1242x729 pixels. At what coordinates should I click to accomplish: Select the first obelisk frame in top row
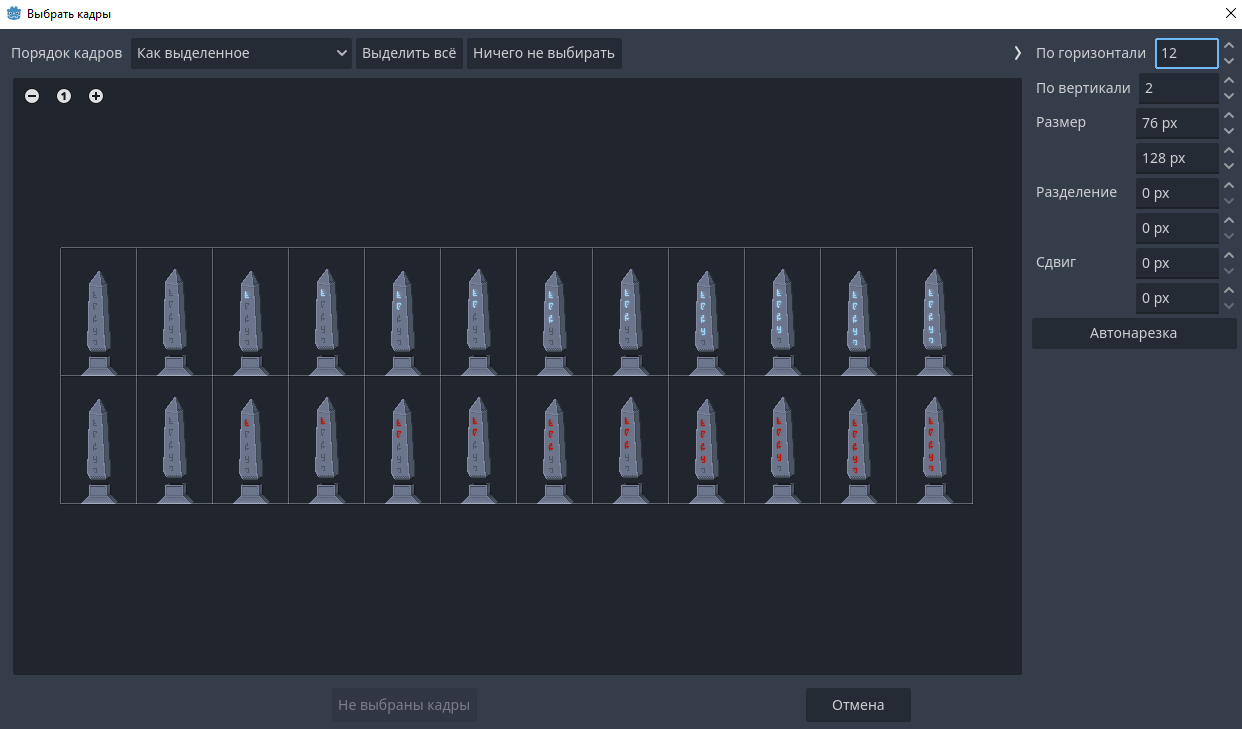(98, 311)
